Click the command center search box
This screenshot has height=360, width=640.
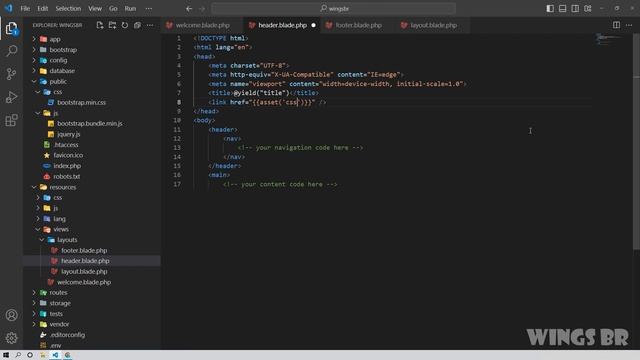(333, 9)
